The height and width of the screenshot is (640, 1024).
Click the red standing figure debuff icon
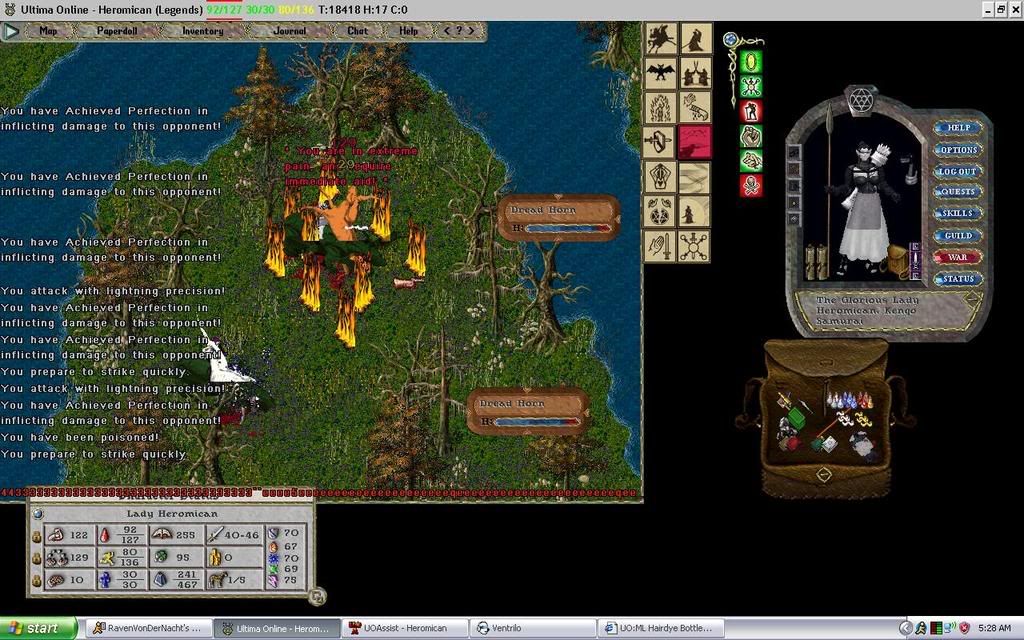pyautogui.click(x=751, y=112)
